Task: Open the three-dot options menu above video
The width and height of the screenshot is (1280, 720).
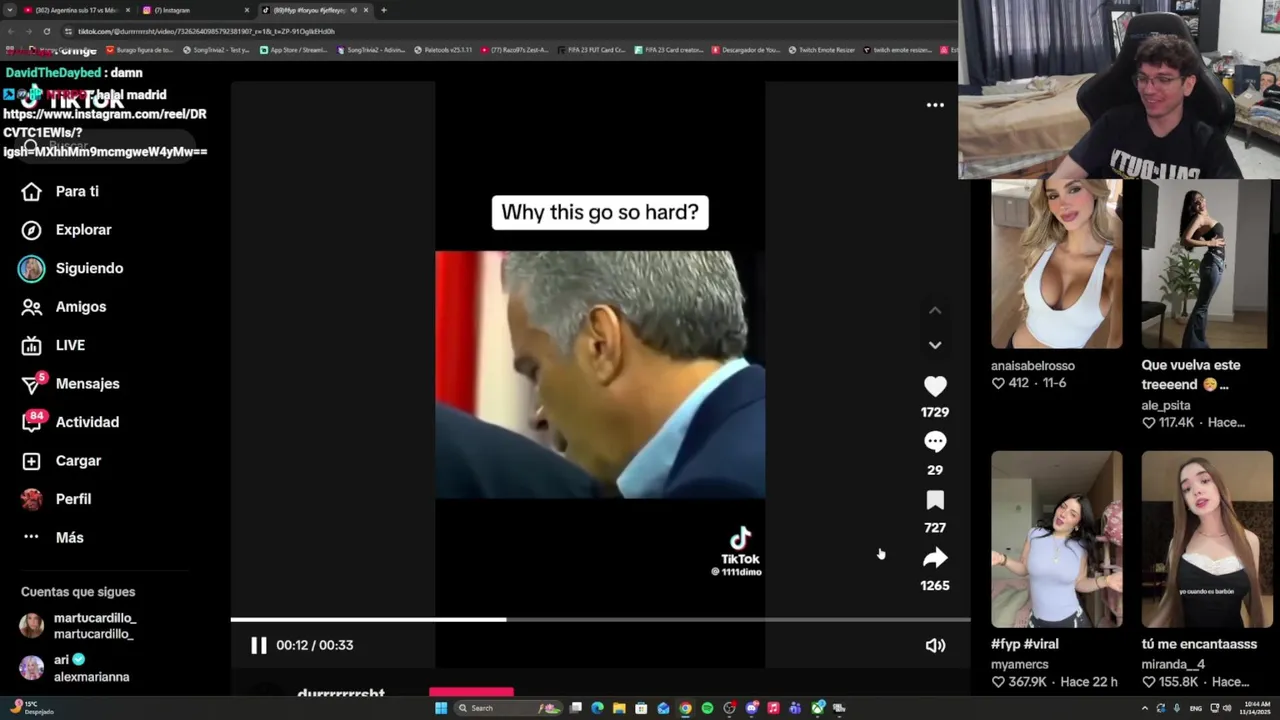Action: tap(935, 105)
